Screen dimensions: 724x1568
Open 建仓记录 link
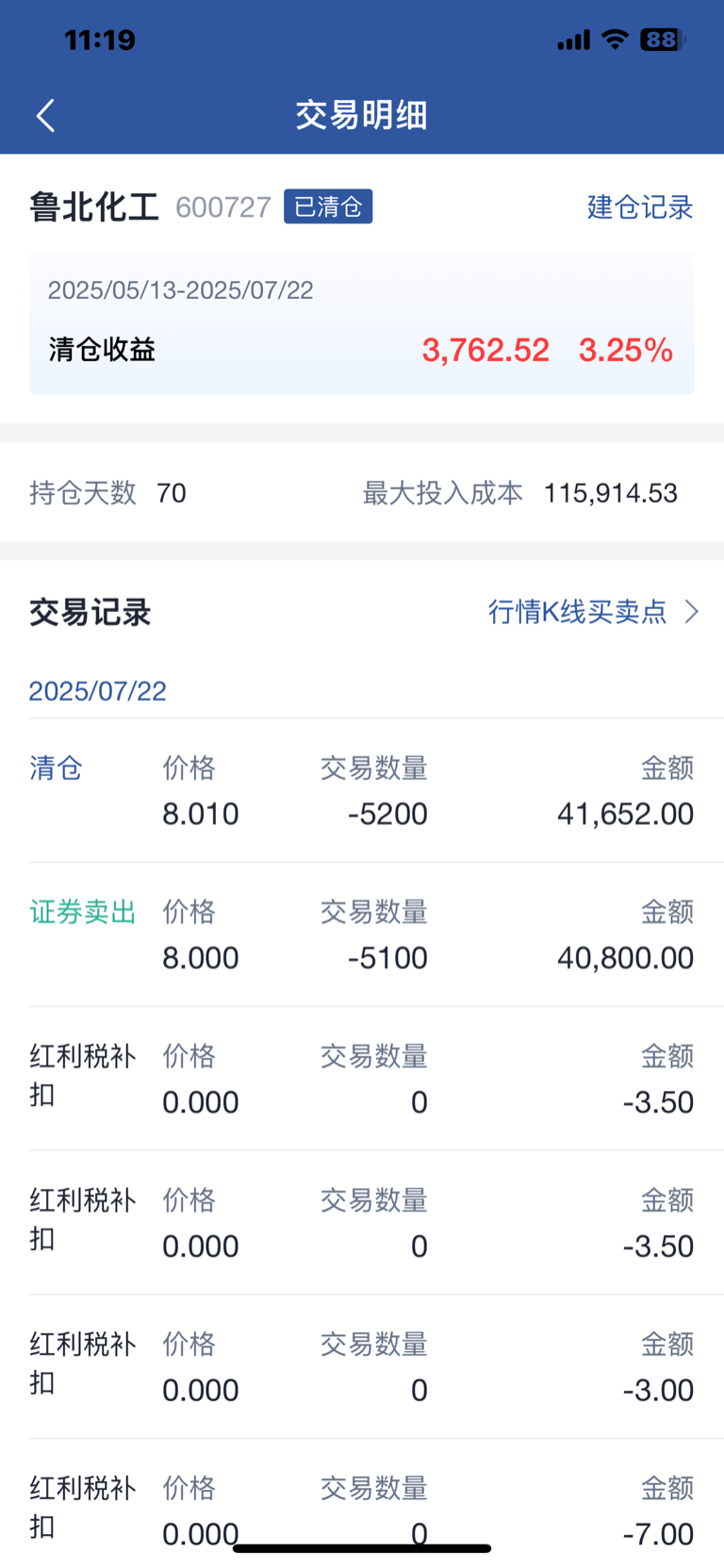(640, 206)
